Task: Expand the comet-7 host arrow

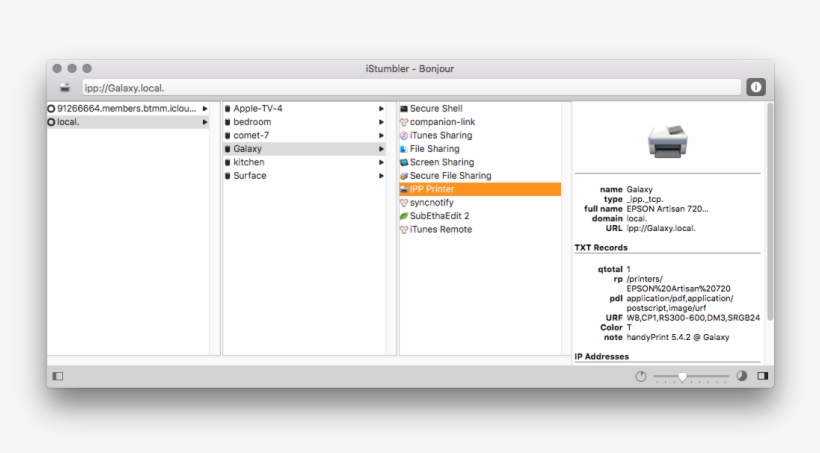Action: coord(381,135)
